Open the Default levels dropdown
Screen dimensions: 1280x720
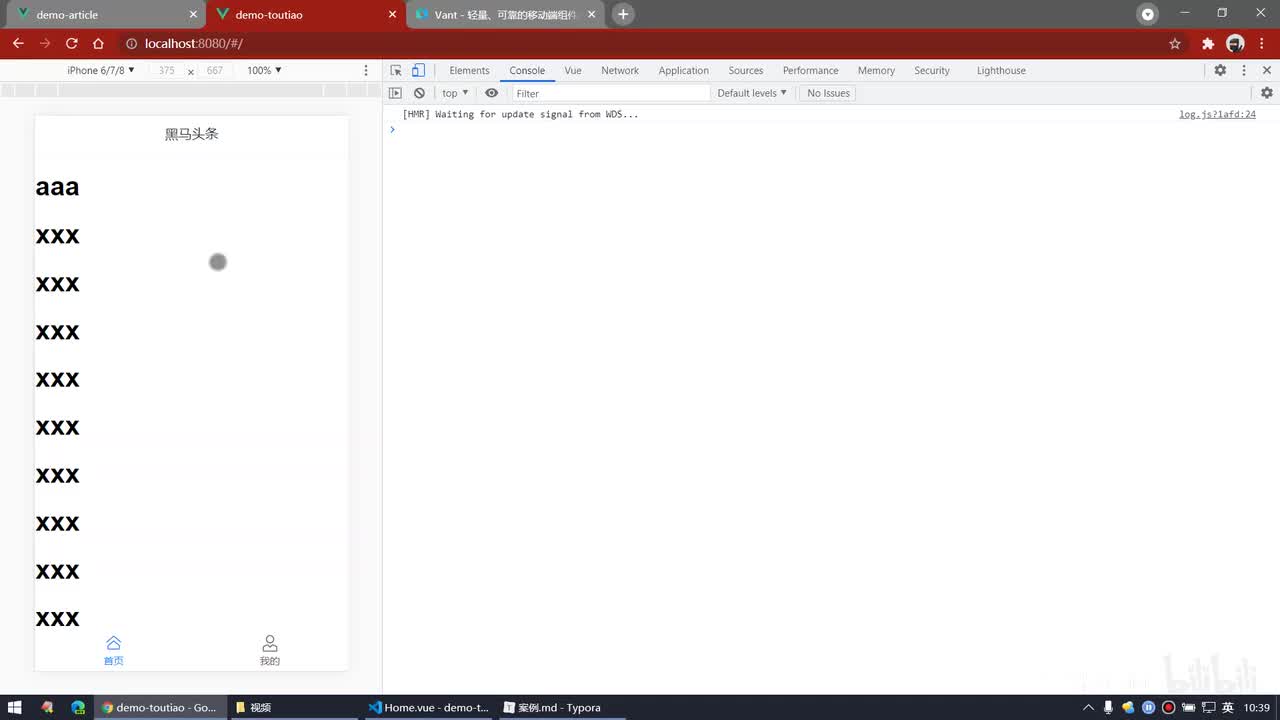click(752, 93)
